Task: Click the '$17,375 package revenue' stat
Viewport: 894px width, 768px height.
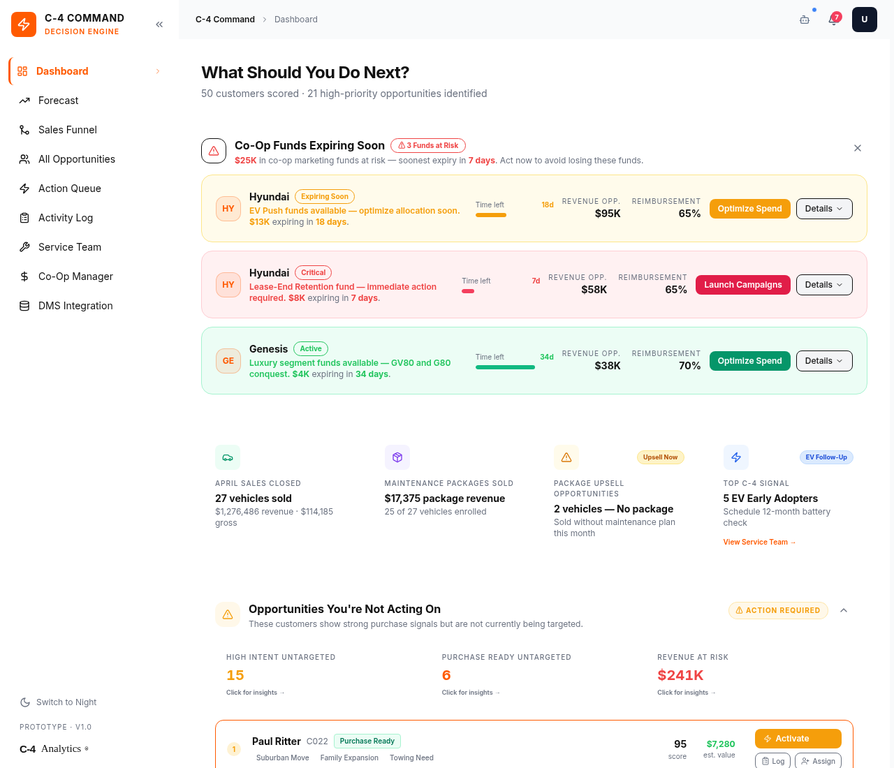Action: [445, 498]
